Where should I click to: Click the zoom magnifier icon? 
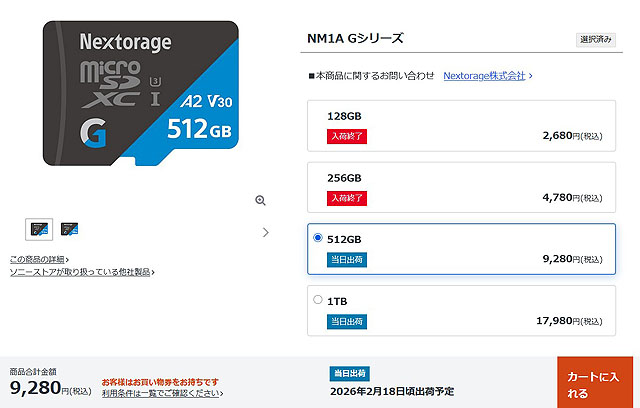click(x=260, y=201)
